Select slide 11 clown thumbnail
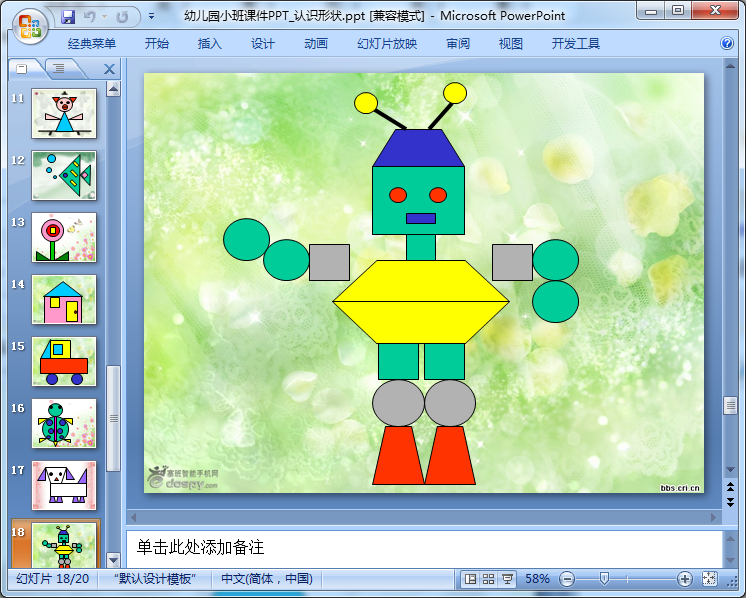 [x=64, y=113]
